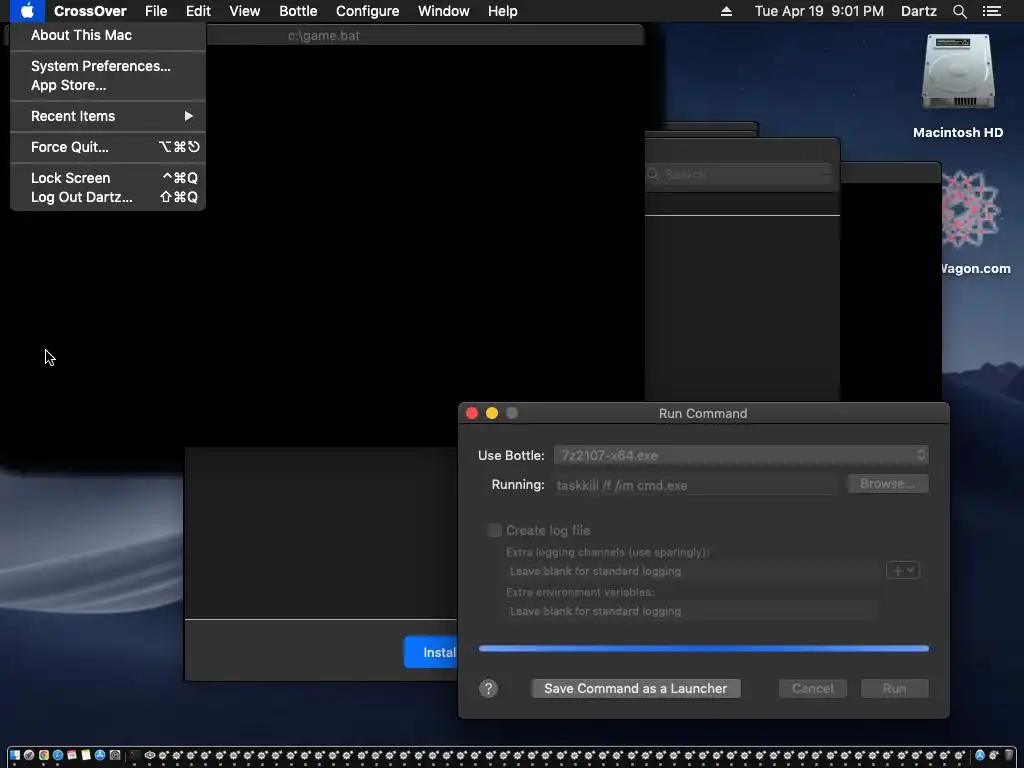Click the Dartz user name in the menu bar

(x=919, y=11)
